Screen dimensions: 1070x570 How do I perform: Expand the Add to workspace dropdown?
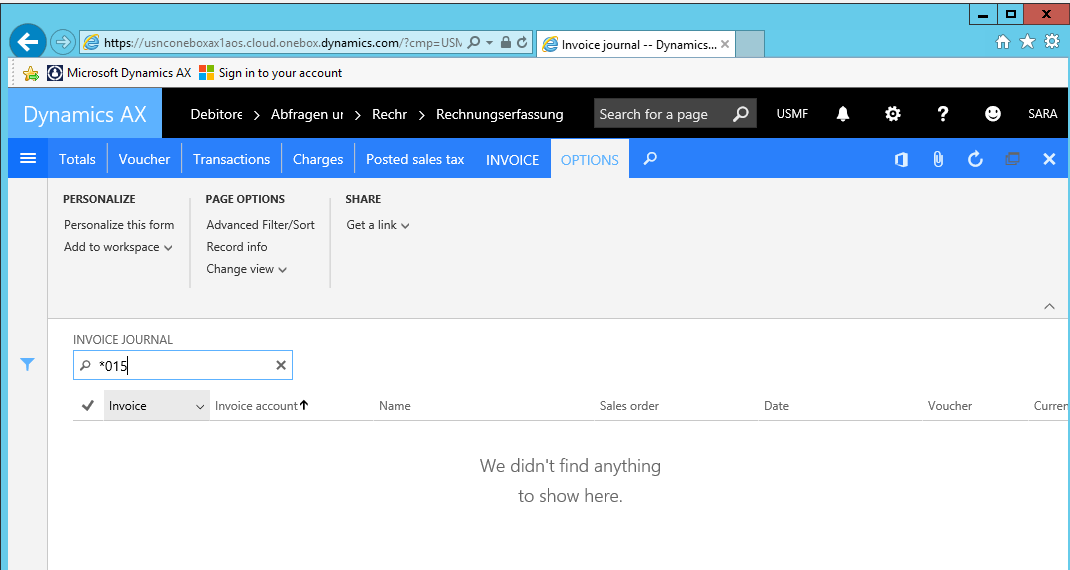(118, 247)
